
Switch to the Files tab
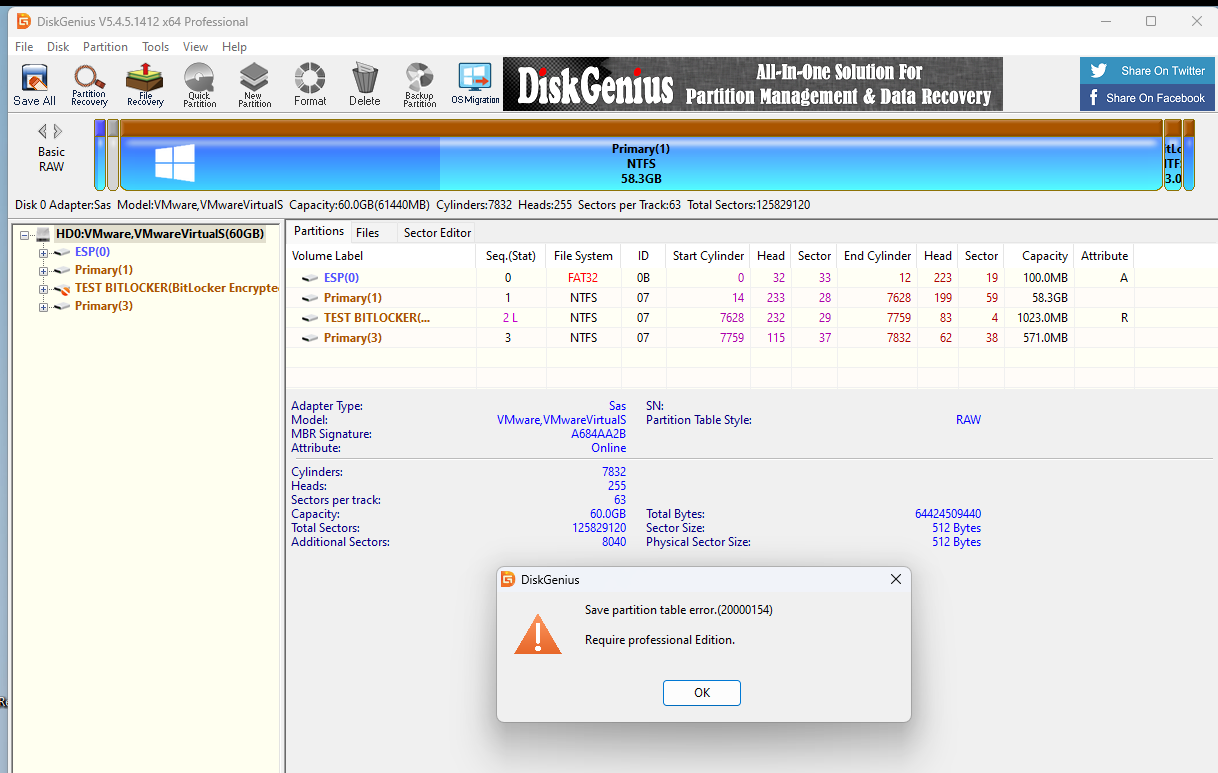[x=367, y=232]
